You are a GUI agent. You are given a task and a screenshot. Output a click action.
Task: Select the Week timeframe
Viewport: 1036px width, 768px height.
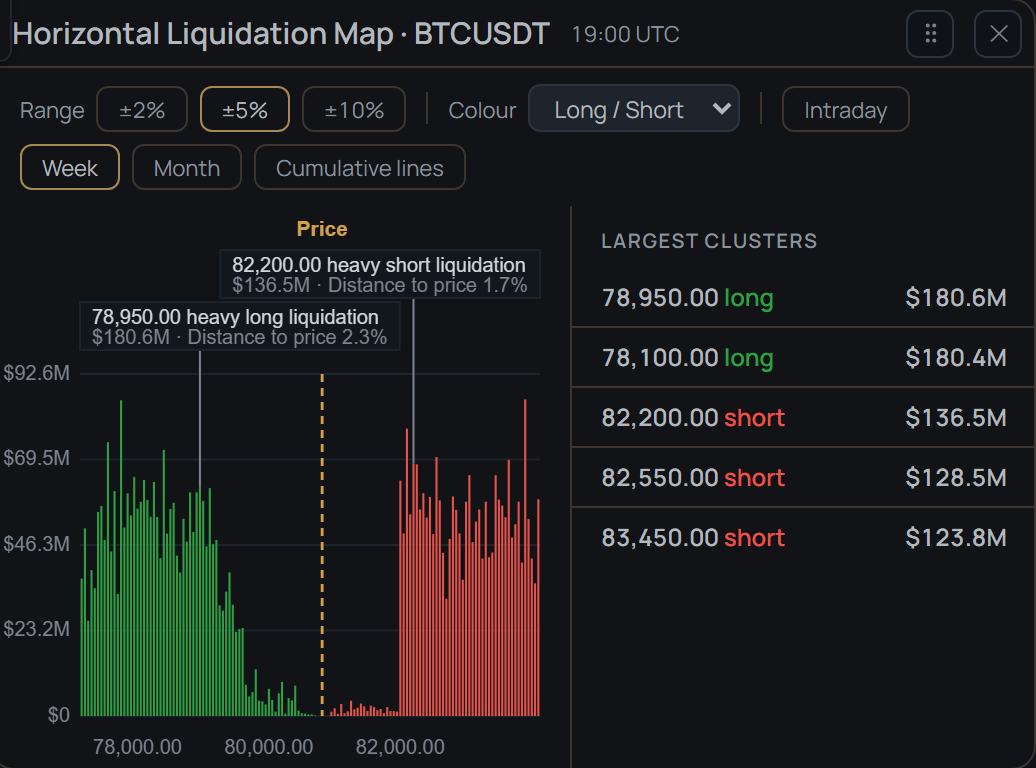[70, 168]
